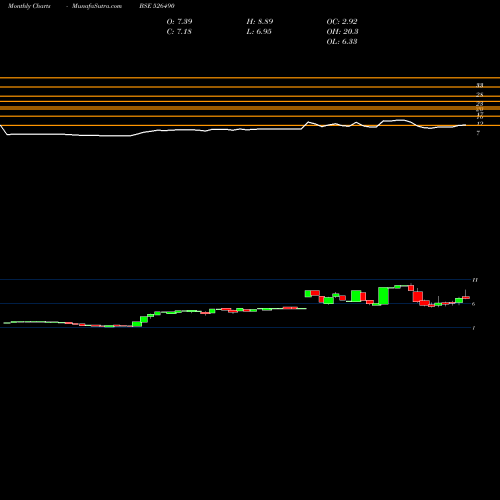Click the 7 axis label on line chart

tap(478, 133)
